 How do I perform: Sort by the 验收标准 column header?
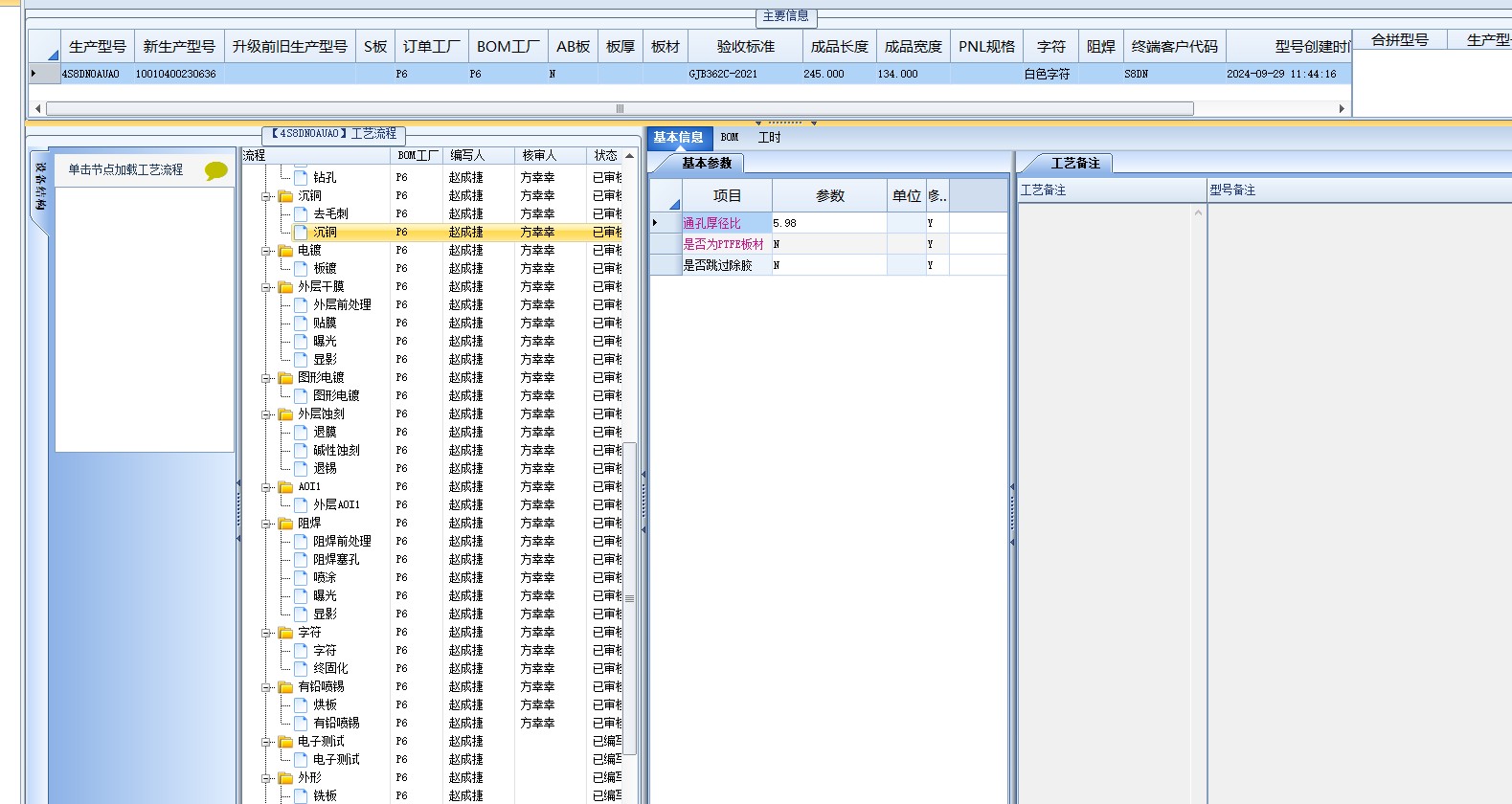click(746, 46)
